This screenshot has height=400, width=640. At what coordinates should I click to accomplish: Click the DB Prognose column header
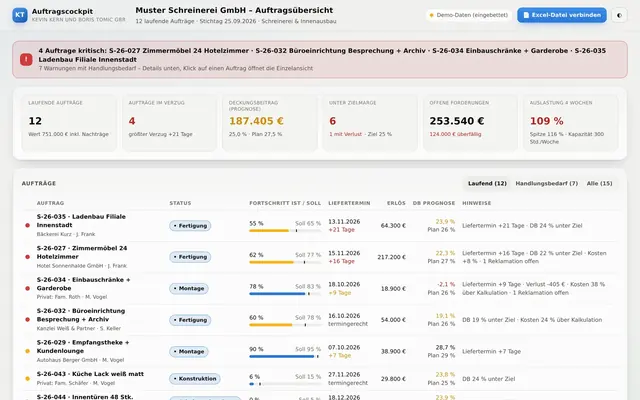pyautogui.click(x=433, y=203)
